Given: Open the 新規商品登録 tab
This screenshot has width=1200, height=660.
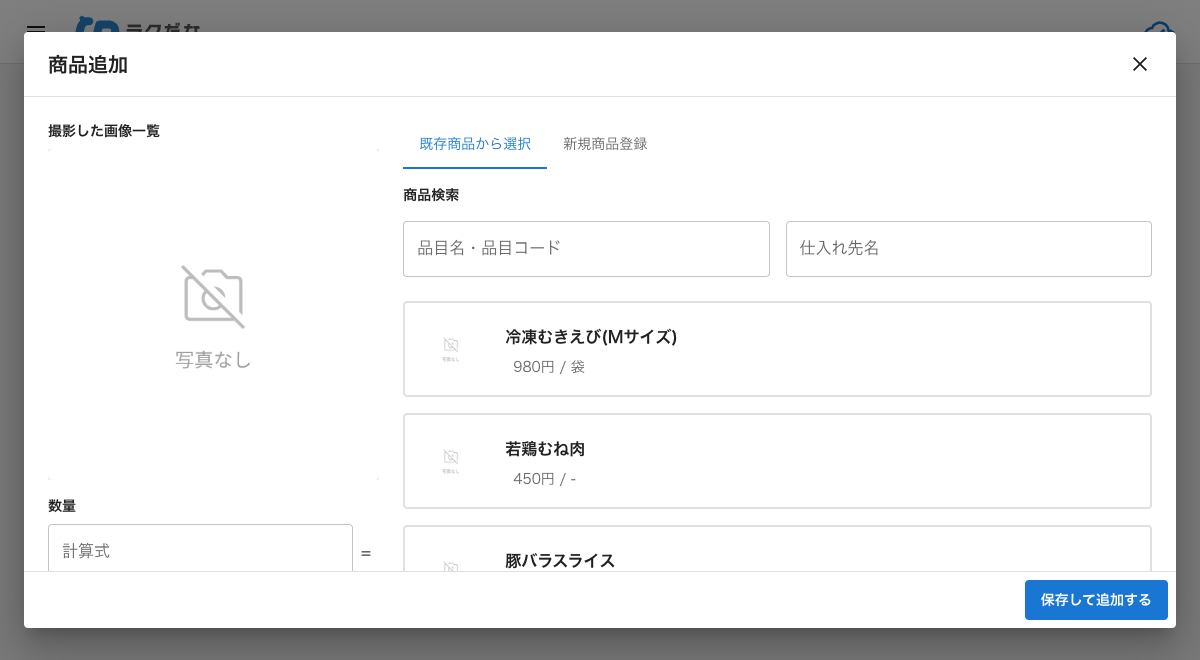Looking at the screenshot, I should pos(605,144).
